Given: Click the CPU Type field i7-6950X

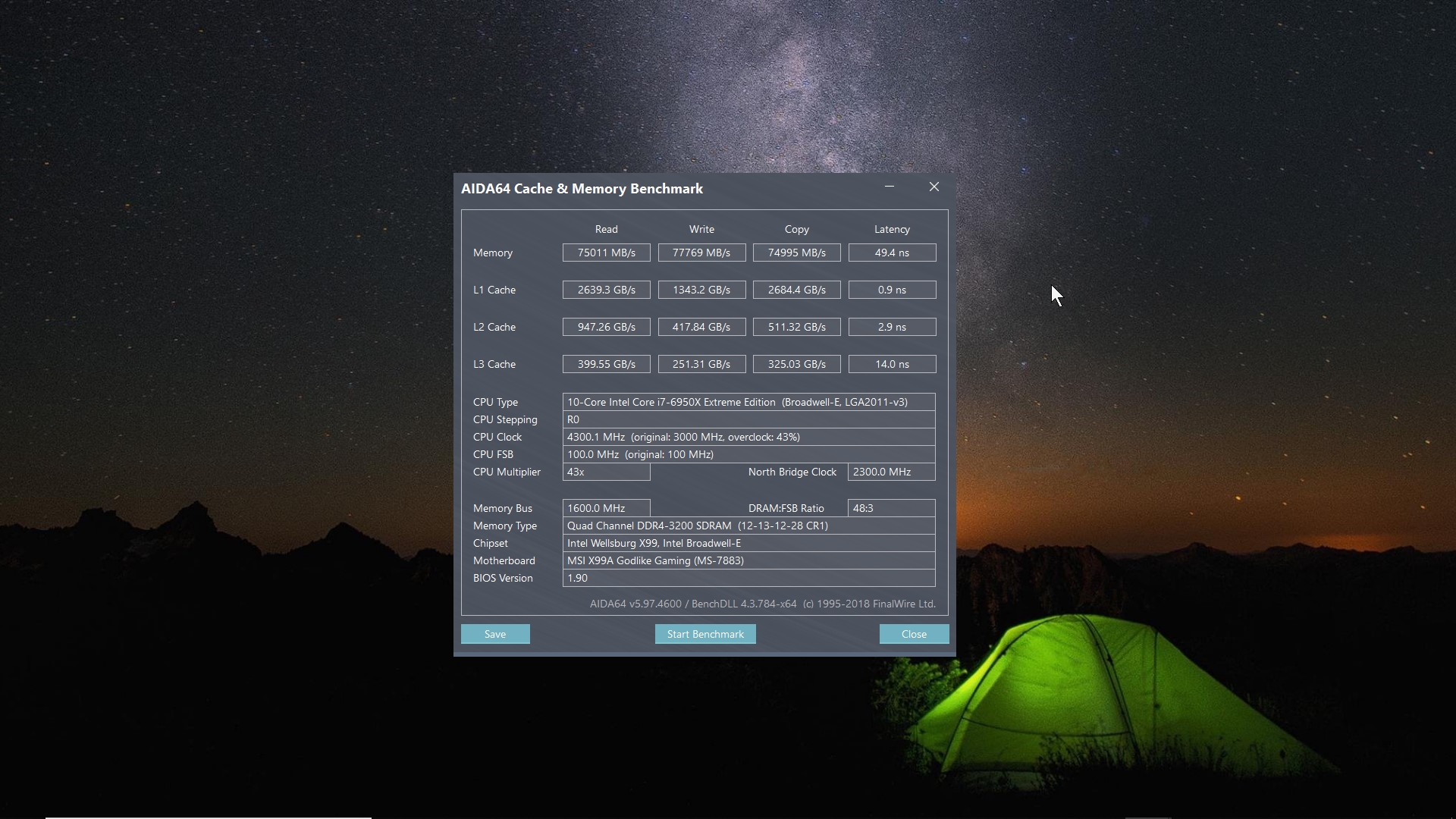Looking at the screenshot, I should tap(748, 402).
